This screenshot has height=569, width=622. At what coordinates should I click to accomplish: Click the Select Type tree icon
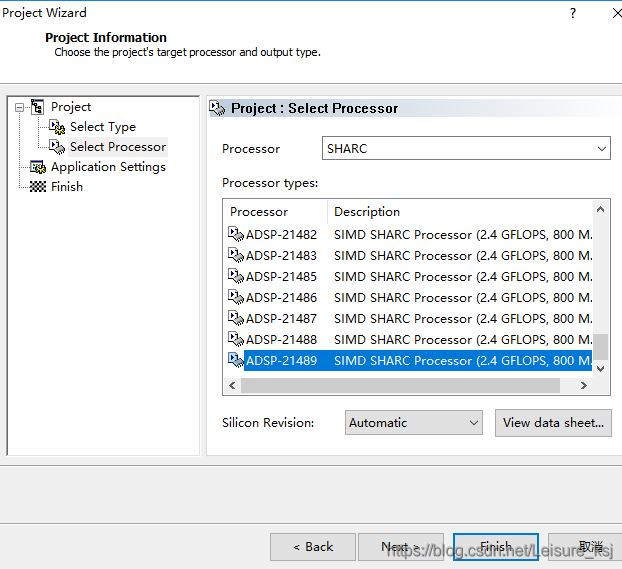point(57,127)
